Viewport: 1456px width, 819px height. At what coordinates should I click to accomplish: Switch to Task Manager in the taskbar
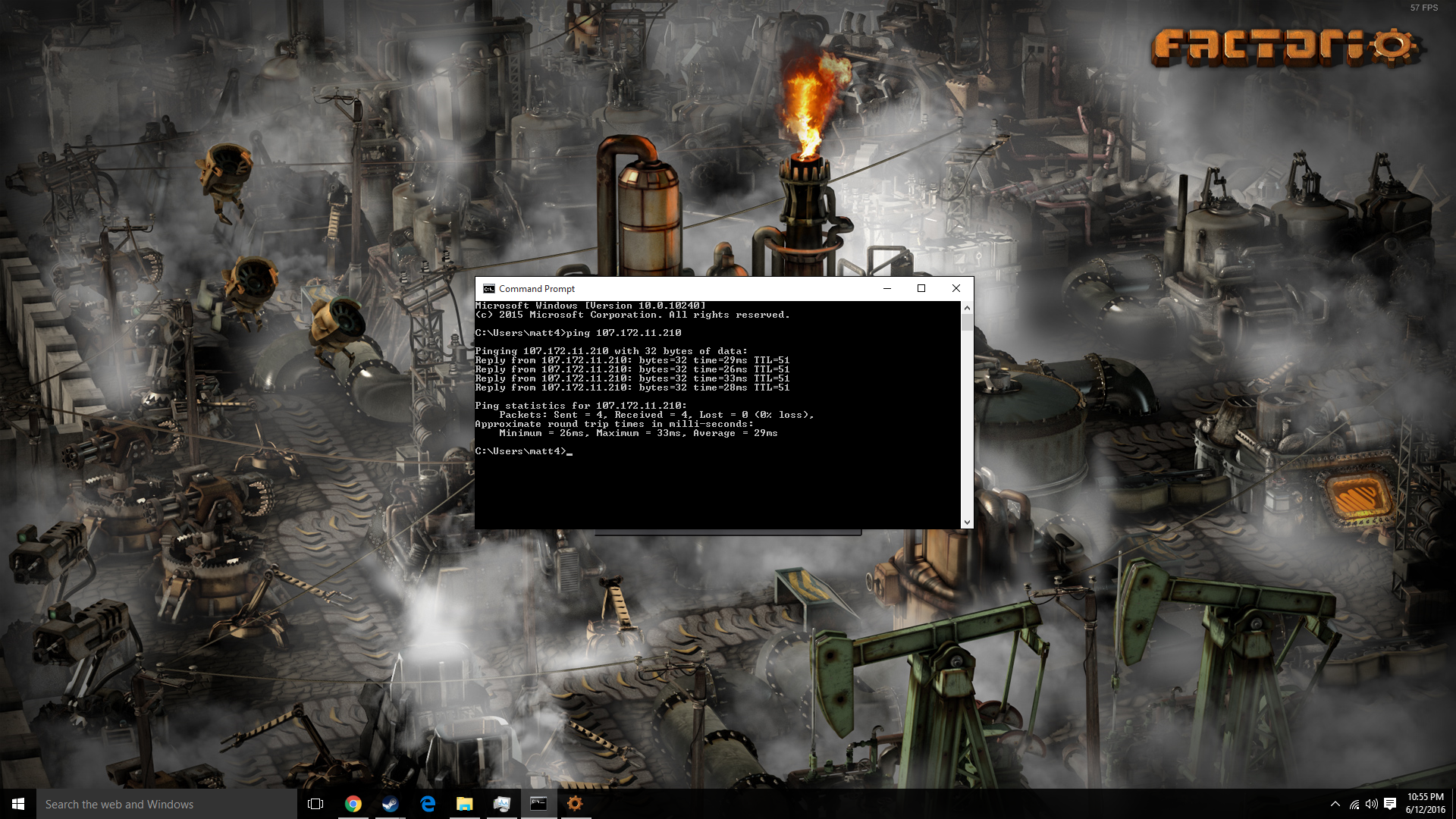501,804
